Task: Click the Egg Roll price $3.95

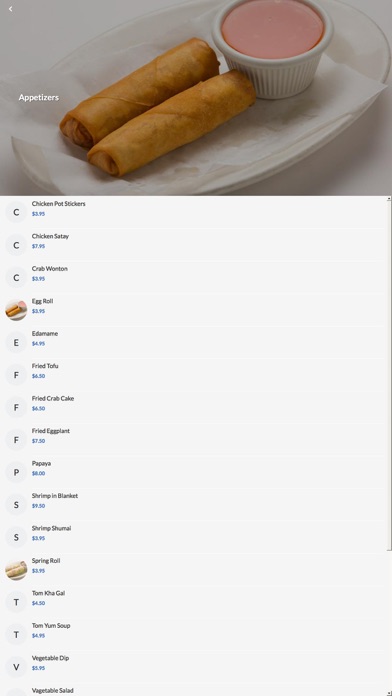Action: (38, 311)
